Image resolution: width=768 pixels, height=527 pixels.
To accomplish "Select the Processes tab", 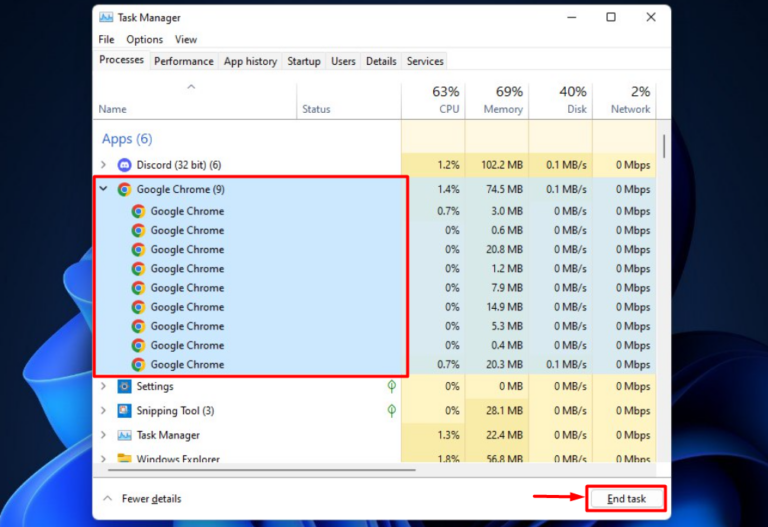I will (x=121, y=60).
